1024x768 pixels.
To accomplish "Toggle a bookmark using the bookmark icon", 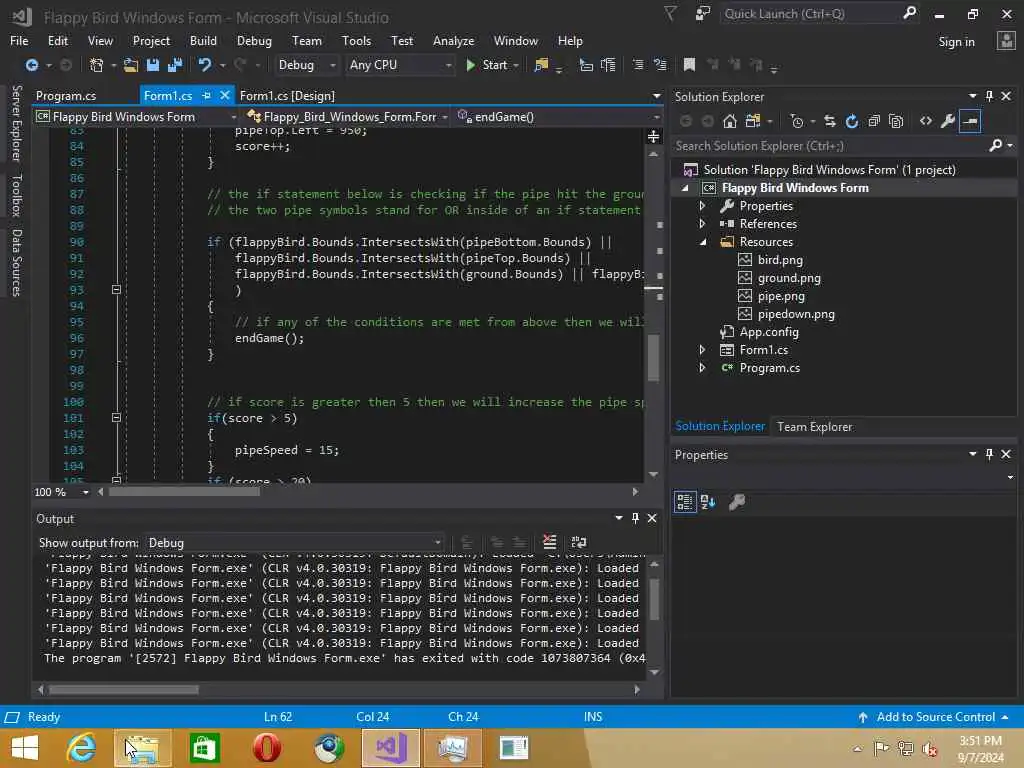I will [689, 65].
